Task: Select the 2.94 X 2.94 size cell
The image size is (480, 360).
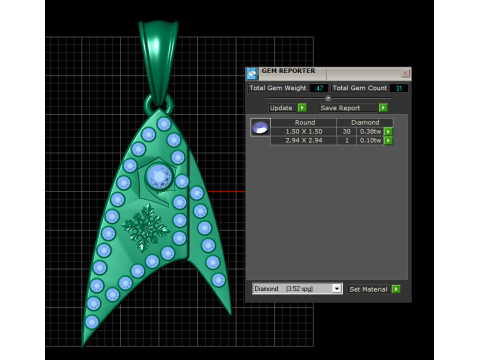Action: (304, 140)
